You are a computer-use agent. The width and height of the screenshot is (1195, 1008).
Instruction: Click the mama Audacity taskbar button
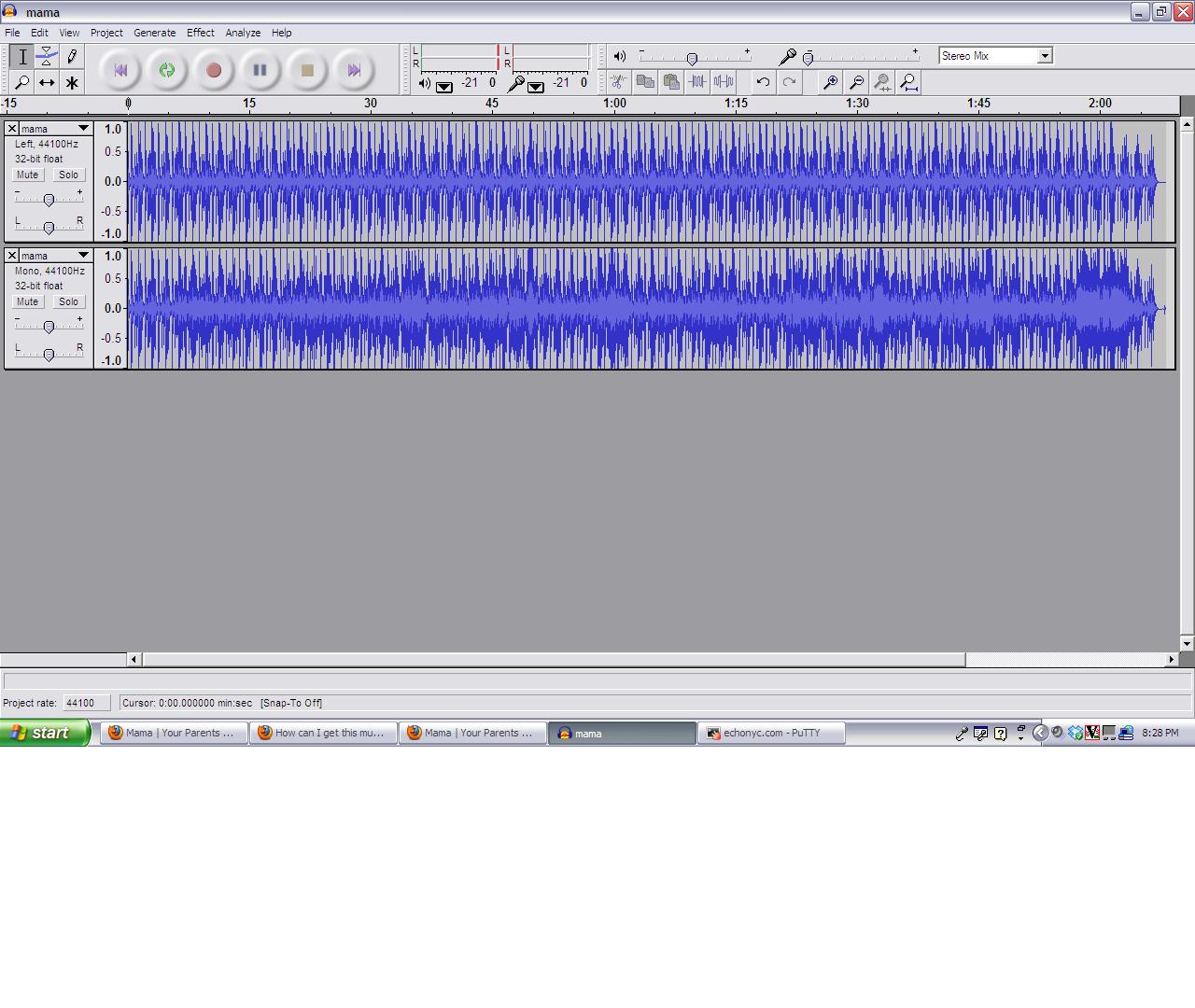[x=622, y=734]
